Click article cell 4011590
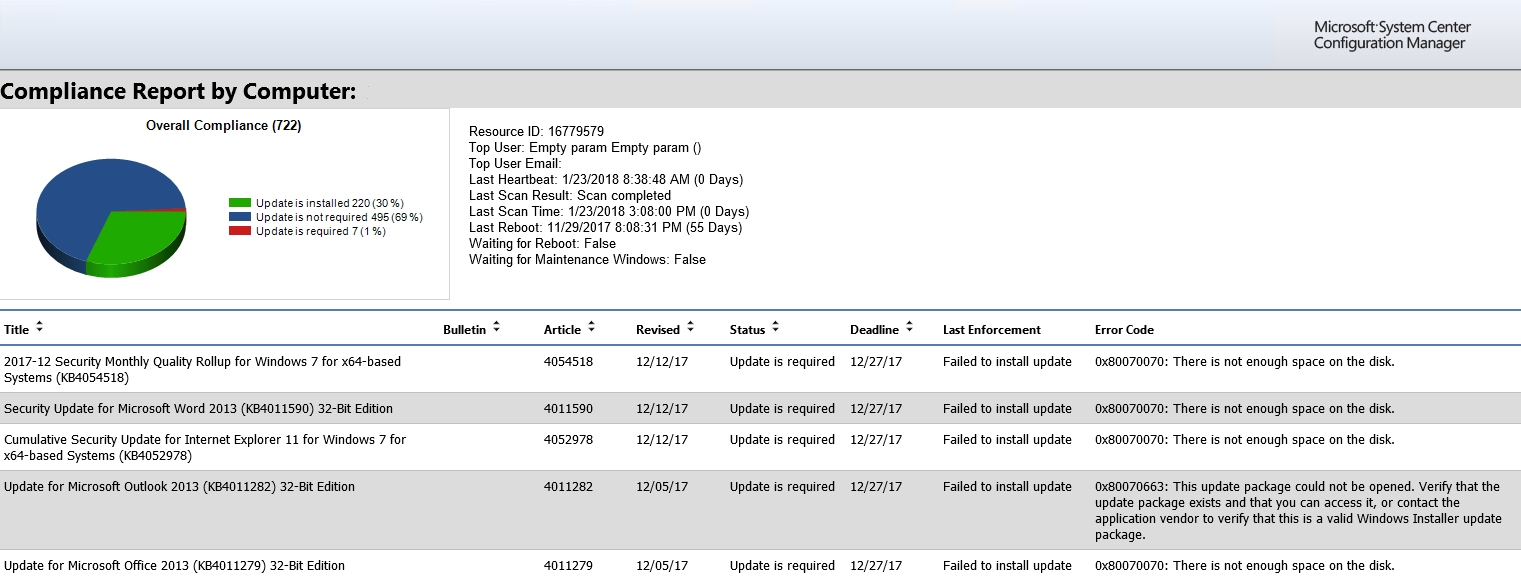 (x=568, y=409)
